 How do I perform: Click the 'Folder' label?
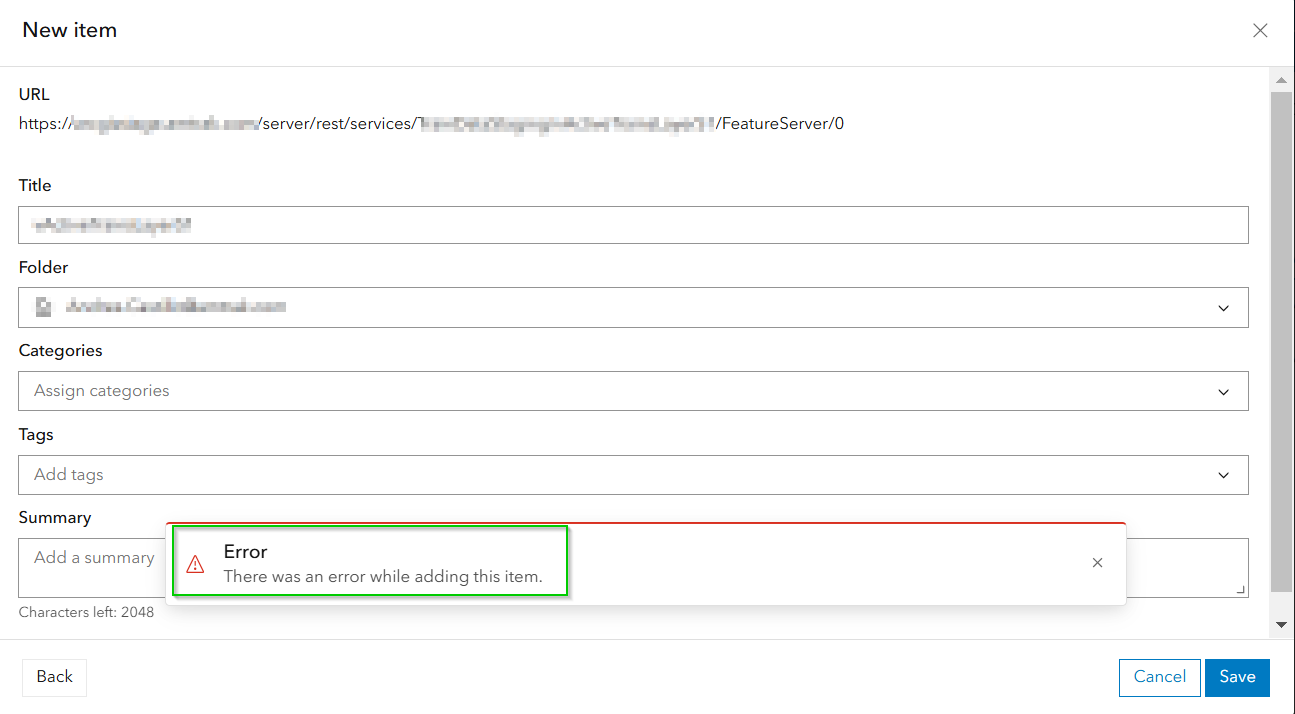click(x=44, y=268)
